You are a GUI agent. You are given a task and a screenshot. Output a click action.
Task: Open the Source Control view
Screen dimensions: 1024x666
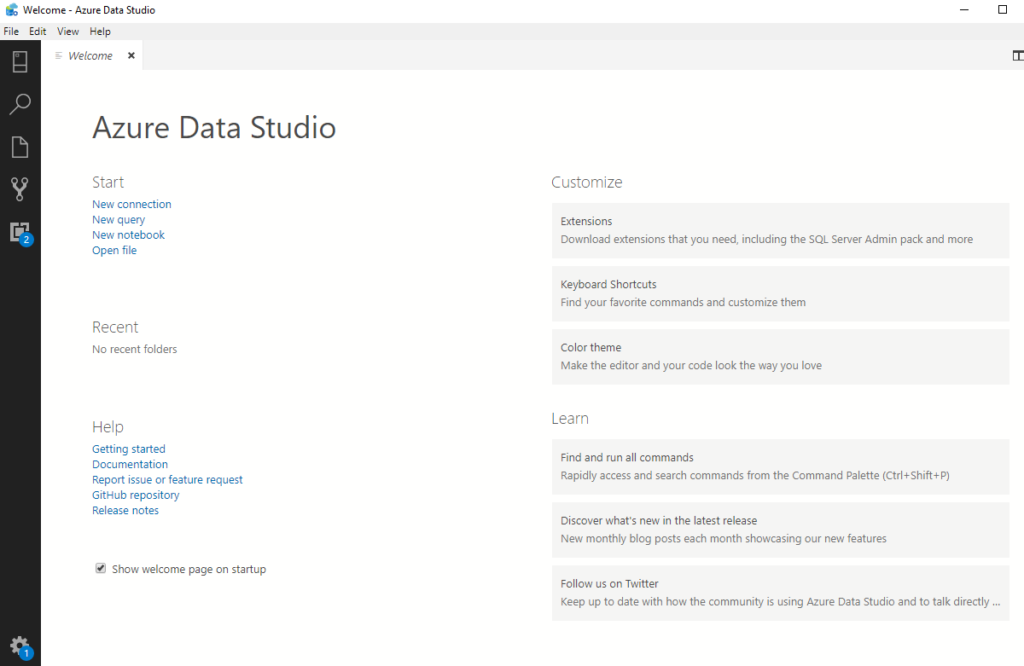tap(20, 188)
